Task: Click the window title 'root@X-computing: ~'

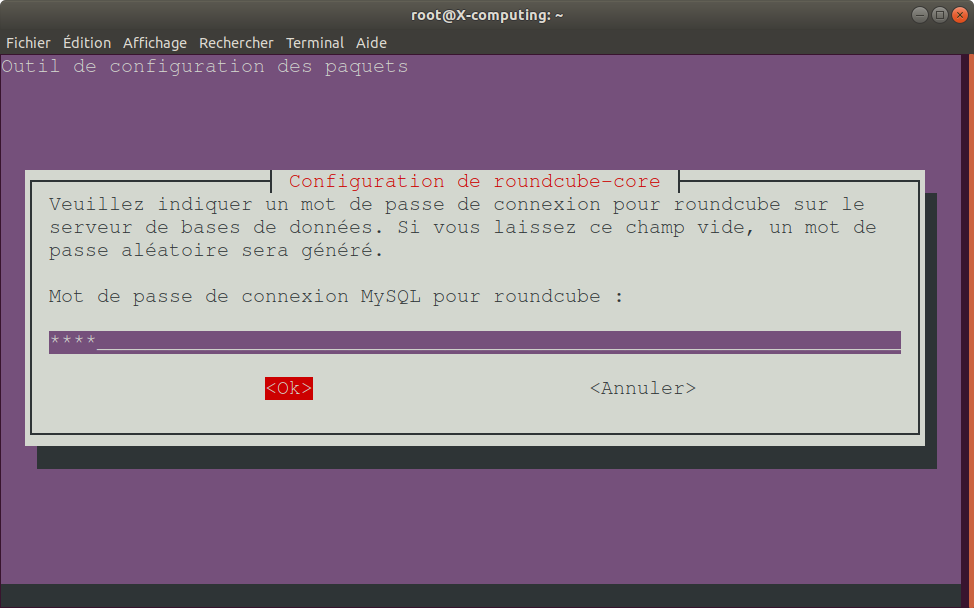Action: tap(487, 15)
